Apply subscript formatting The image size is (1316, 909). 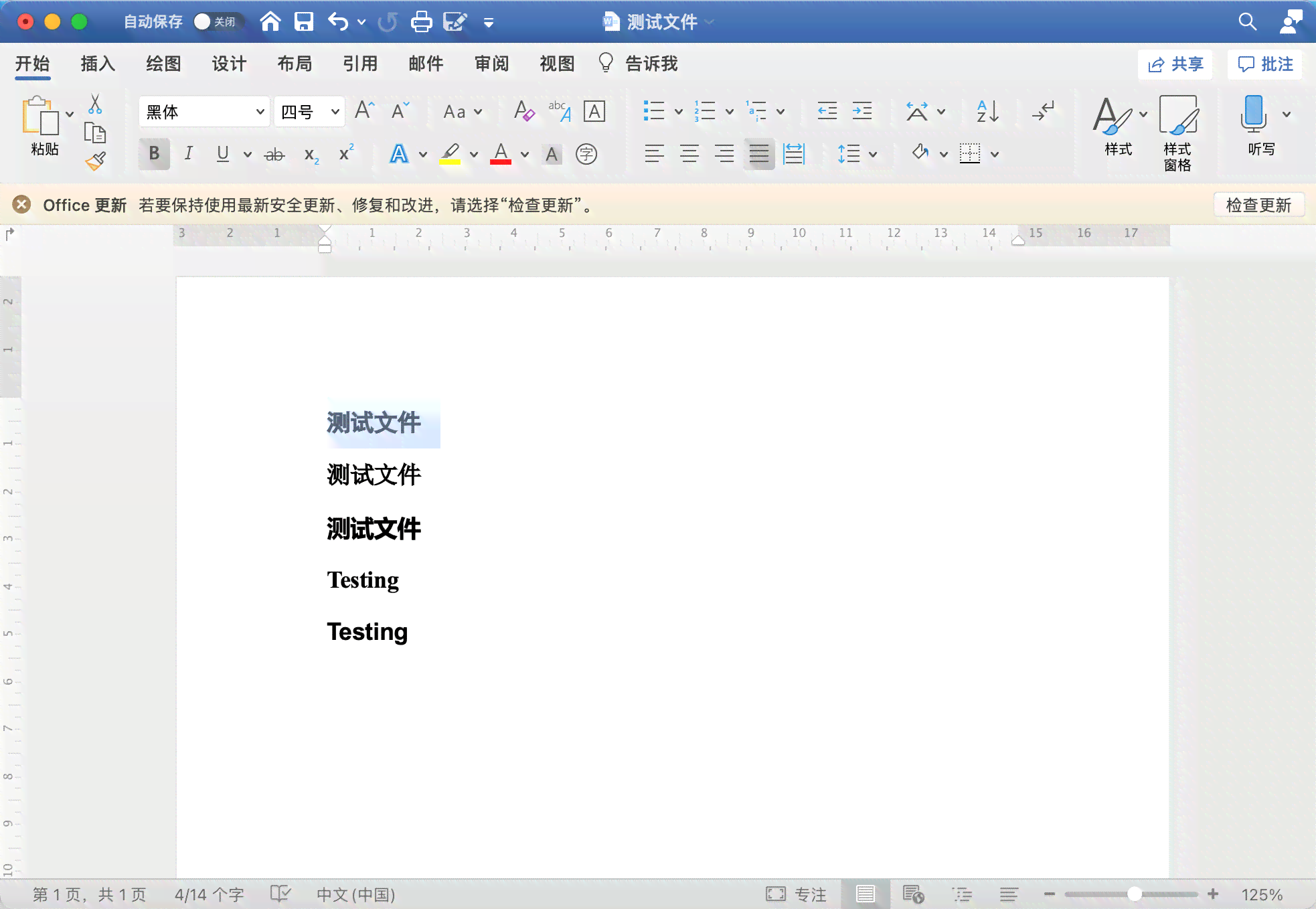311,155
